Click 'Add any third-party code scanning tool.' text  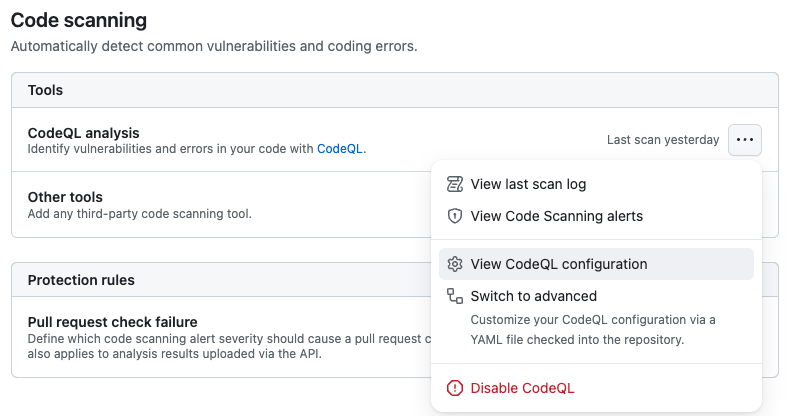(x=140, y=214)
